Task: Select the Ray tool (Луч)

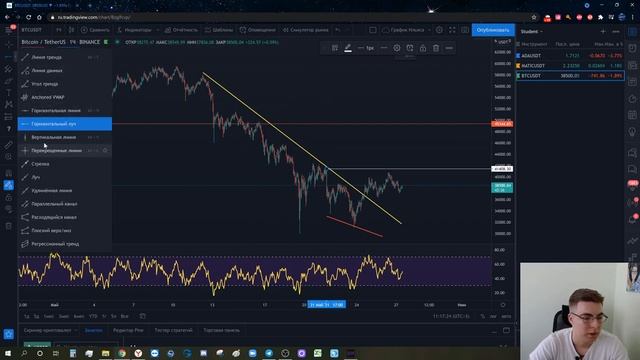Action: [x=64, y=177]
